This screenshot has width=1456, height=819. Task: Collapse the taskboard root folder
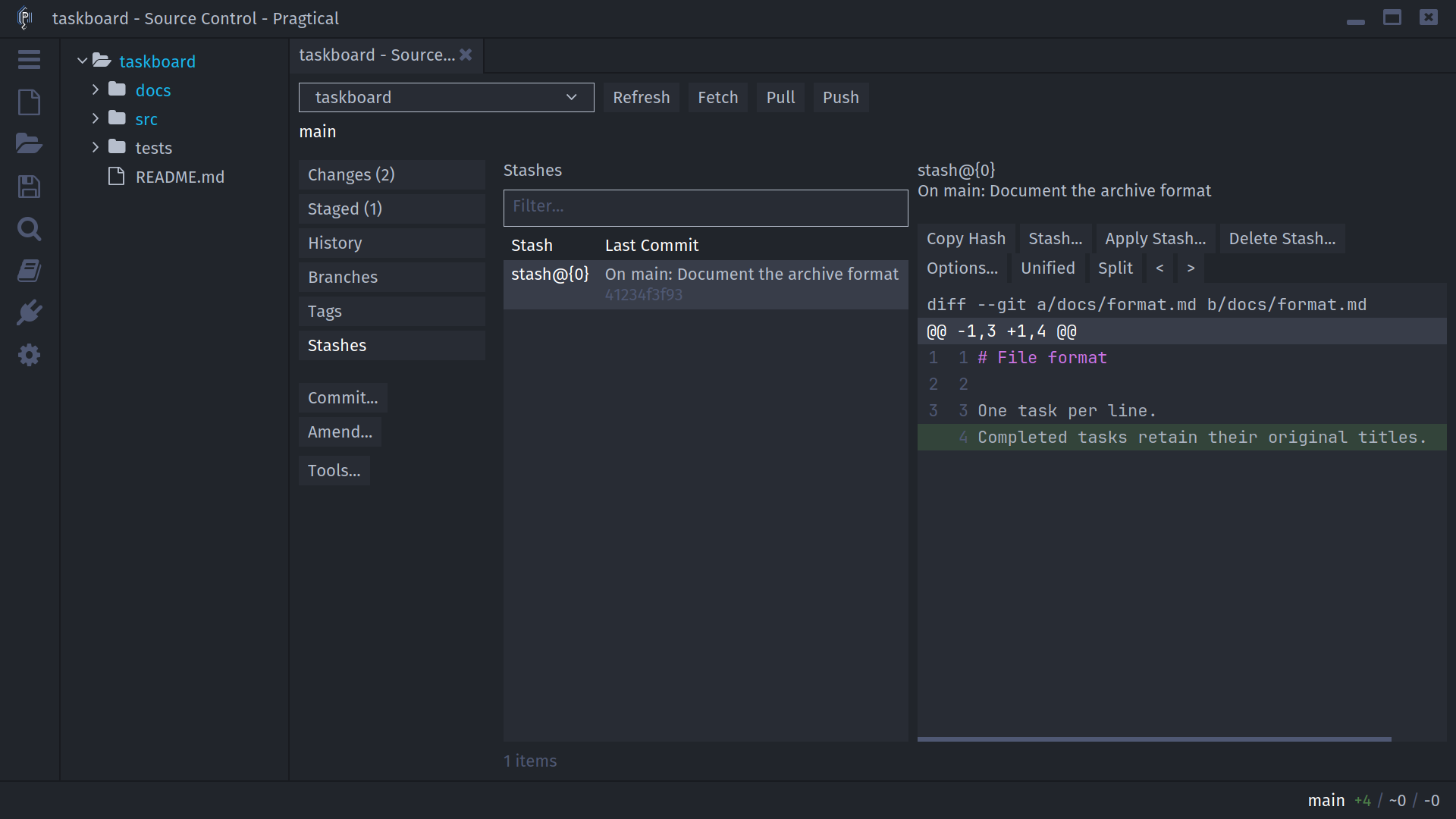tap(82, 61)
